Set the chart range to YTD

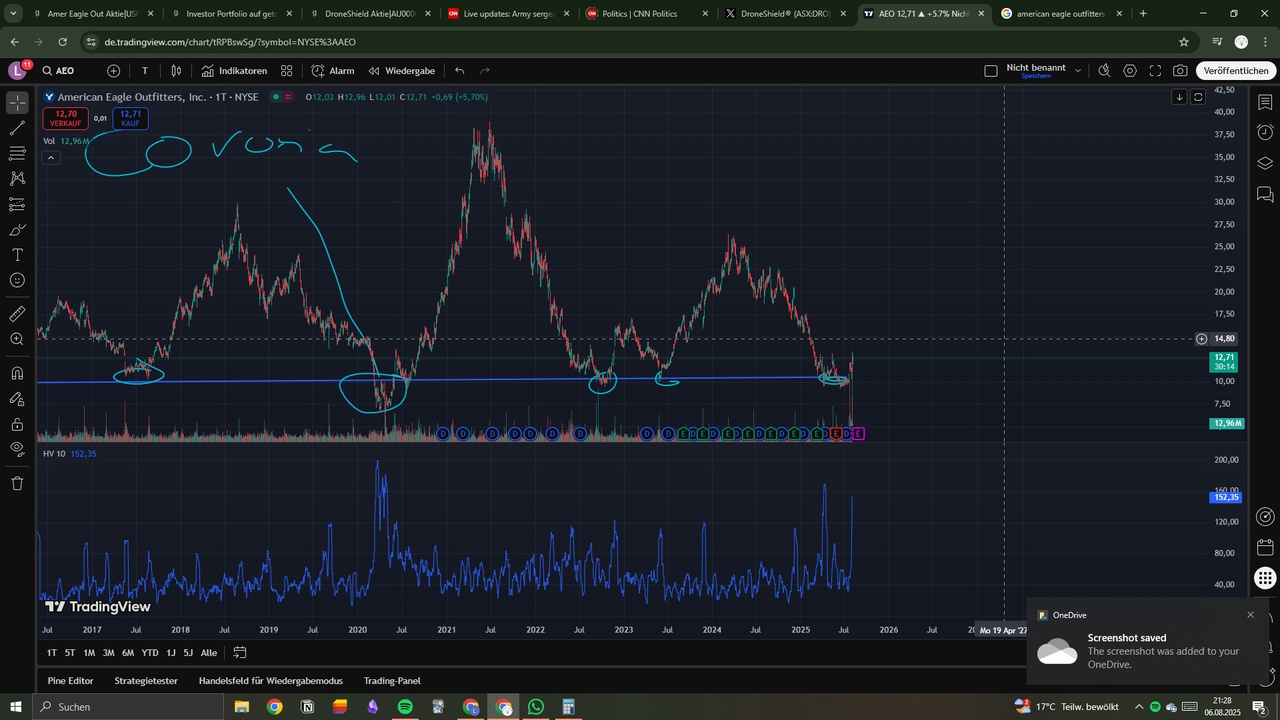[x=150, y=653]
